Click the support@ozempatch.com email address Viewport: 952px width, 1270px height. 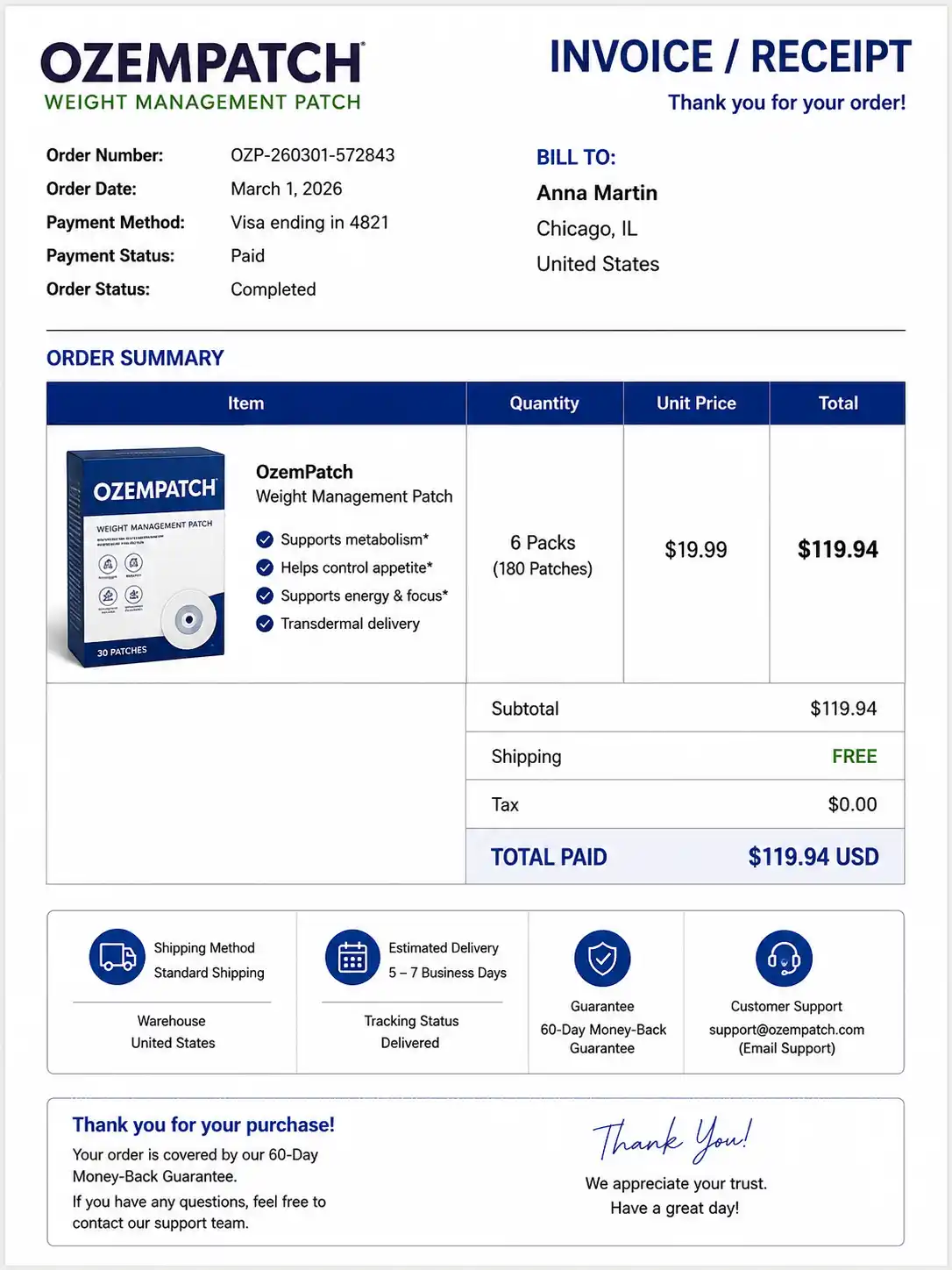(786, 1030)
